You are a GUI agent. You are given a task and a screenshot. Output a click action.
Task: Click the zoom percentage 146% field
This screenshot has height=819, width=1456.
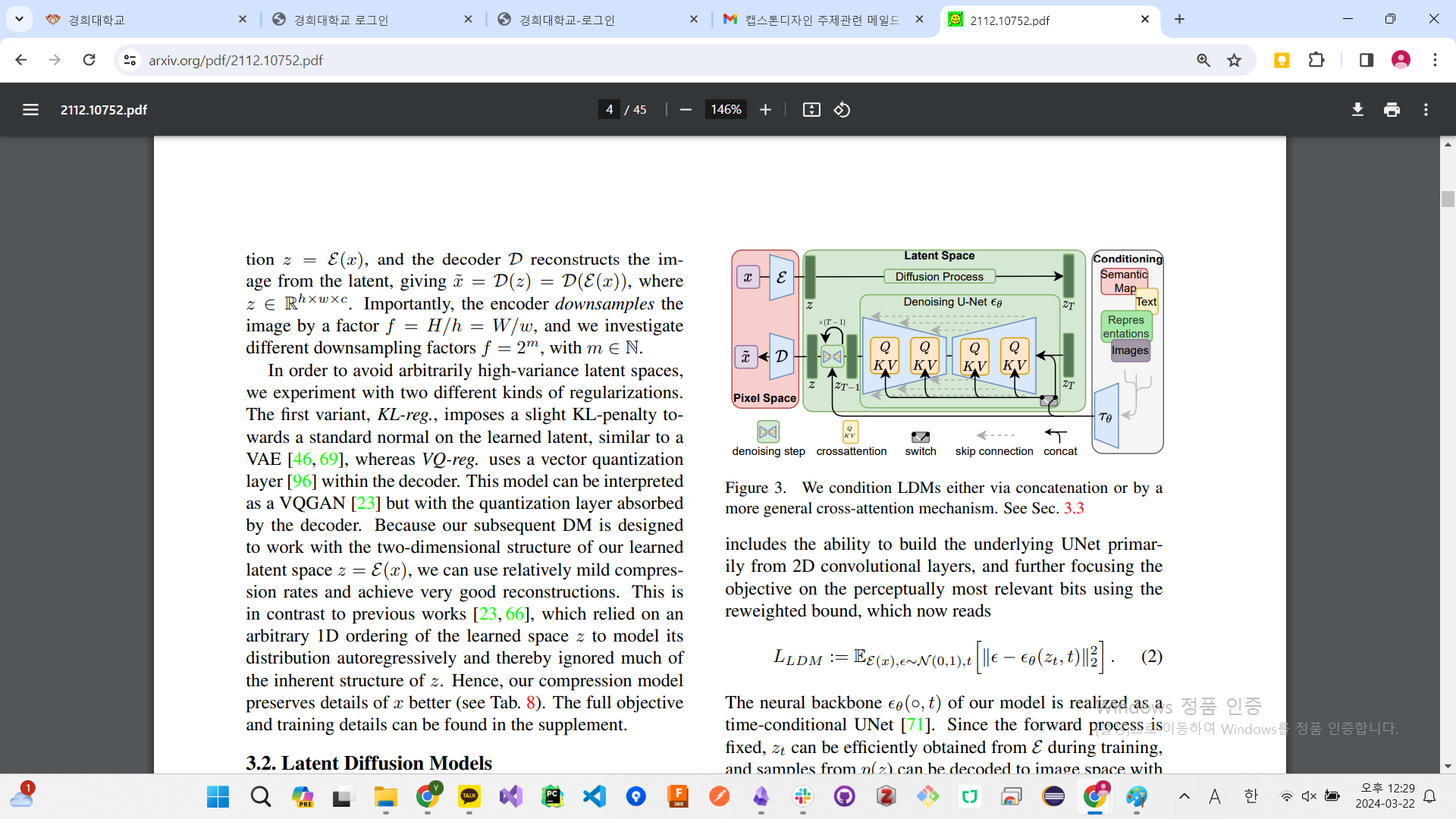726,110
